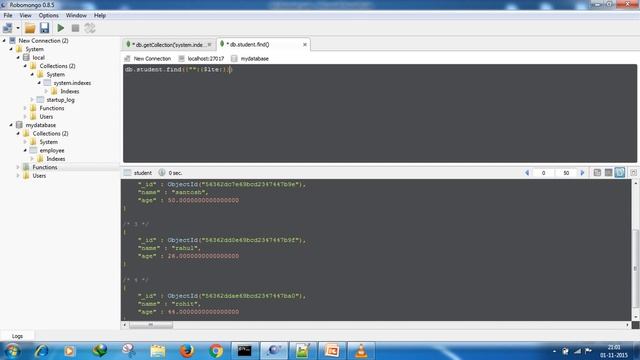The image size is (640, 360).
Task: Open command prompt window from taskbar
Action: 244,351
